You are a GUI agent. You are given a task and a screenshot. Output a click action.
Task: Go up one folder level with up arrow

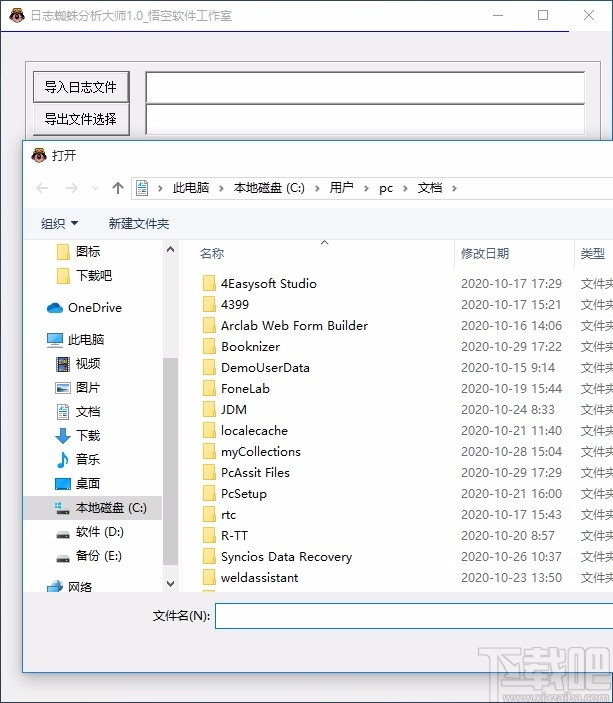[x=117, y=188]
